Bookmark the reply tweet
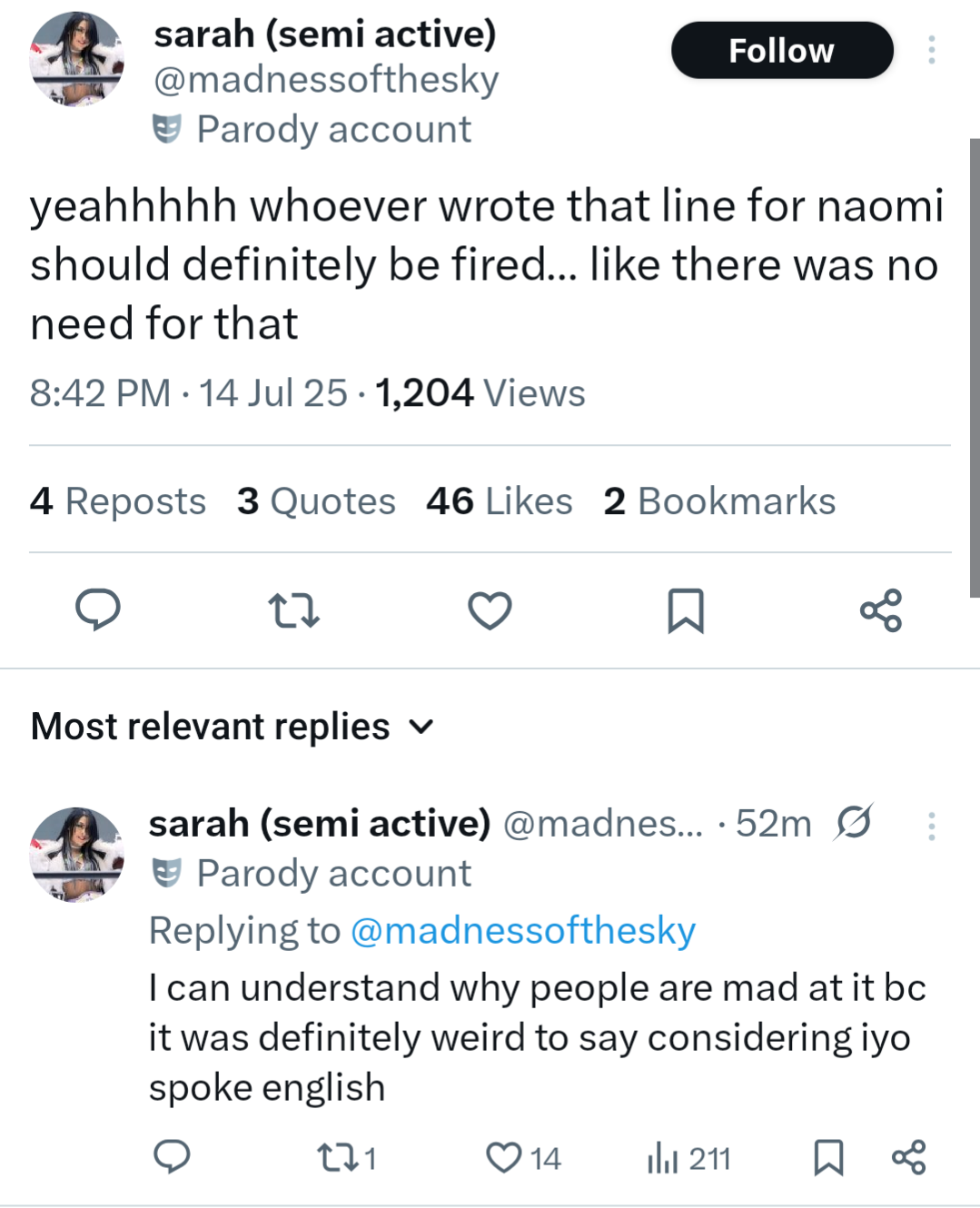 (x=827, y=1157)
